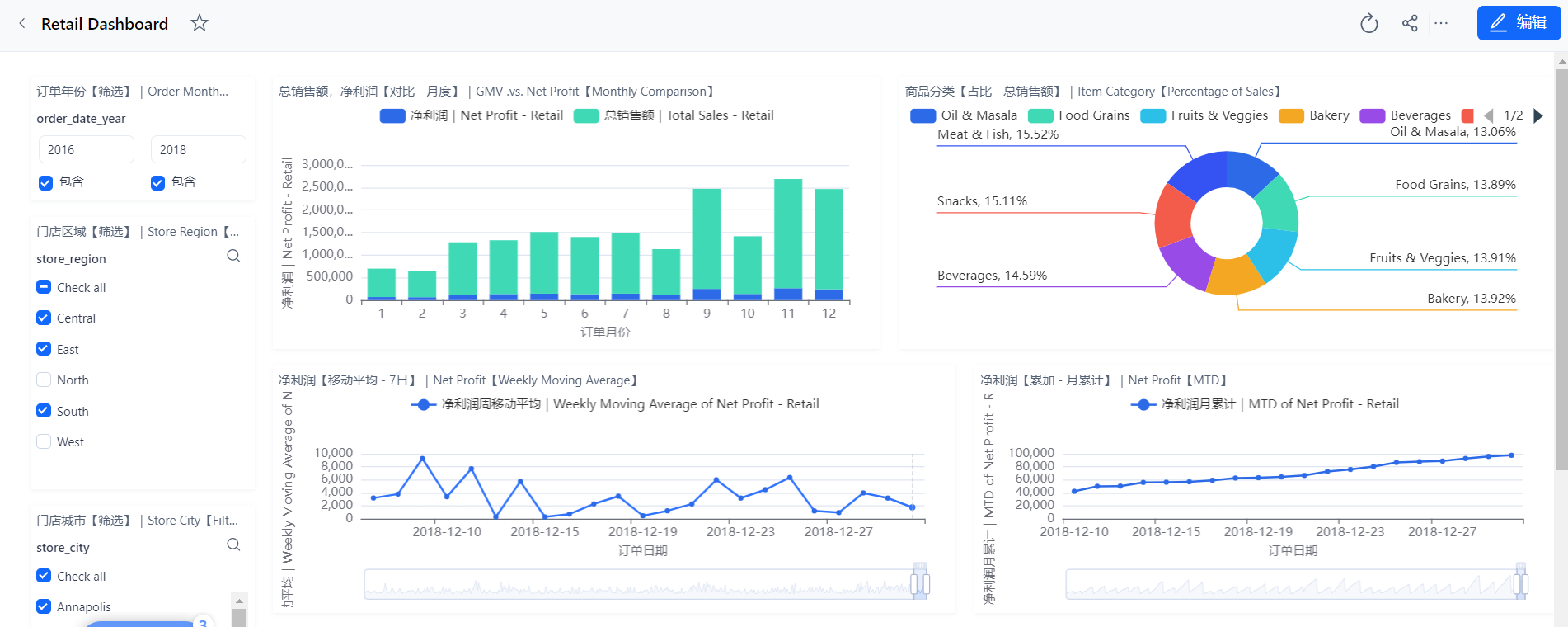Click the 'Fruits & Veggies, 13.91%' pie label

(x=1443, y=258)
